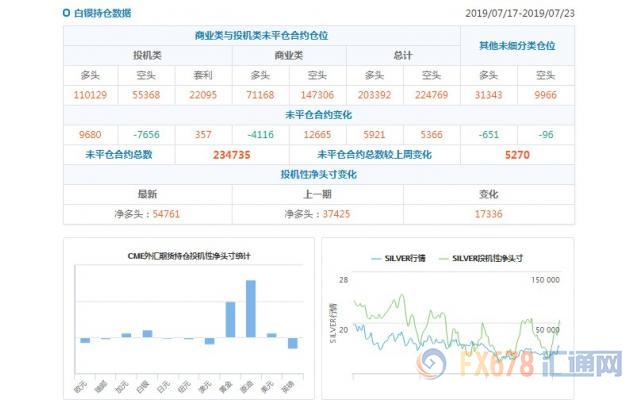This screenshot has height=400, width=640.
Task: Select the other long value 31343
Action: pyautogui.click(x=489, y=95)
